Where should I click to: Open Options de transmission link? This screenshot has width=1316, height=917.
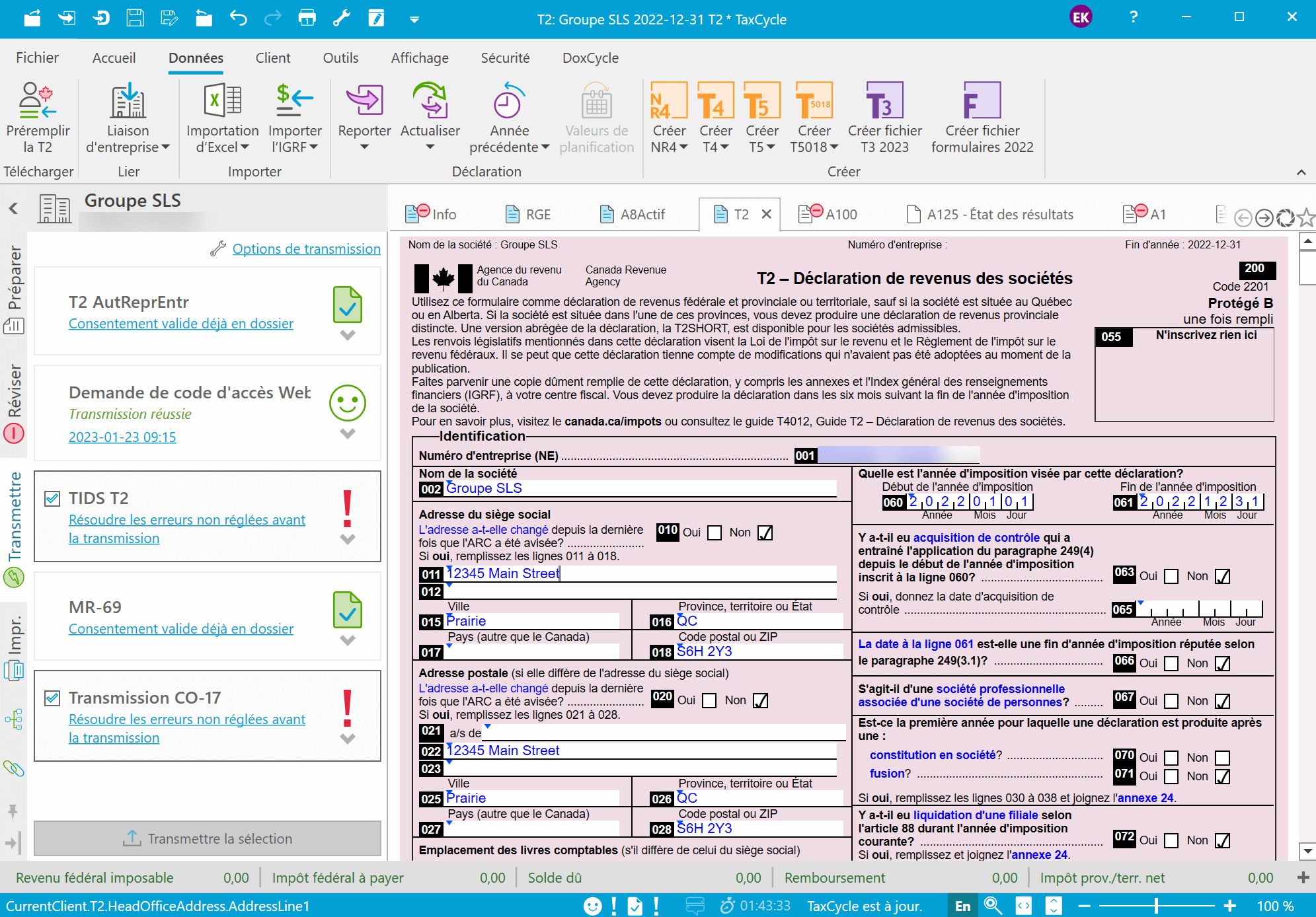coord(306,249)
